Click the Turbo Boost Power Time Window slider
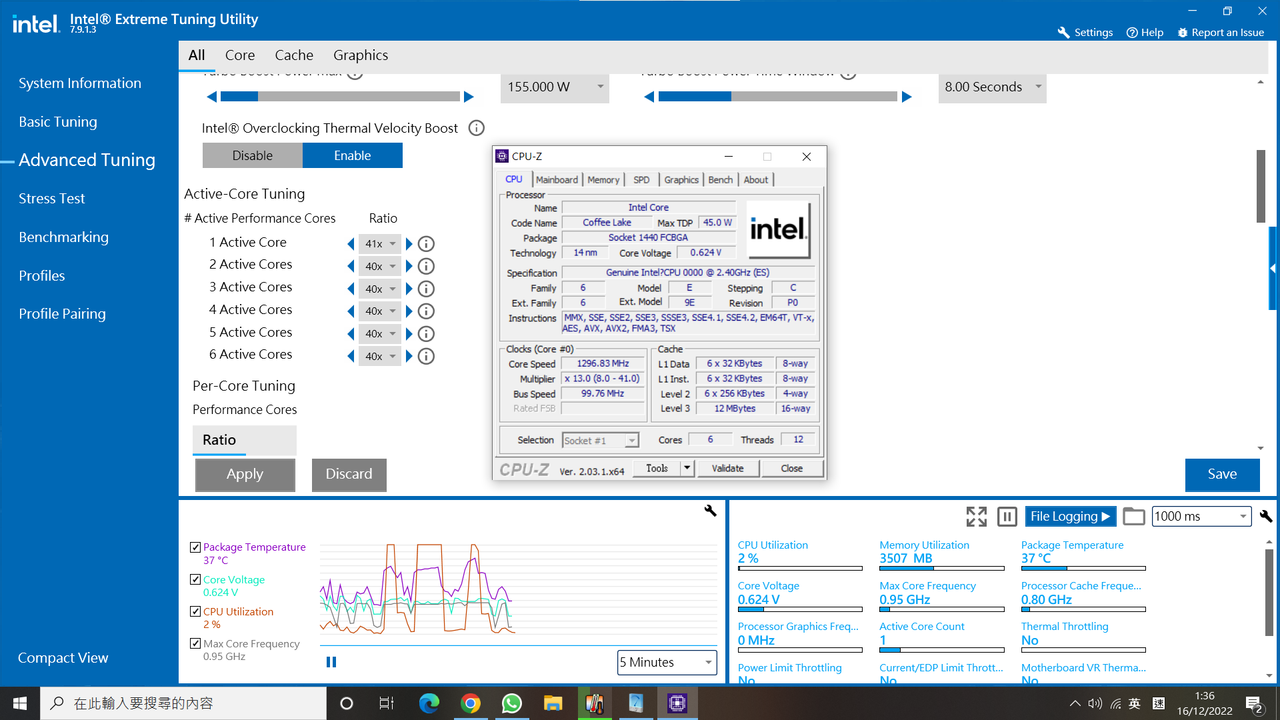Screen dimensions: 1280x720 coord(778,97)
